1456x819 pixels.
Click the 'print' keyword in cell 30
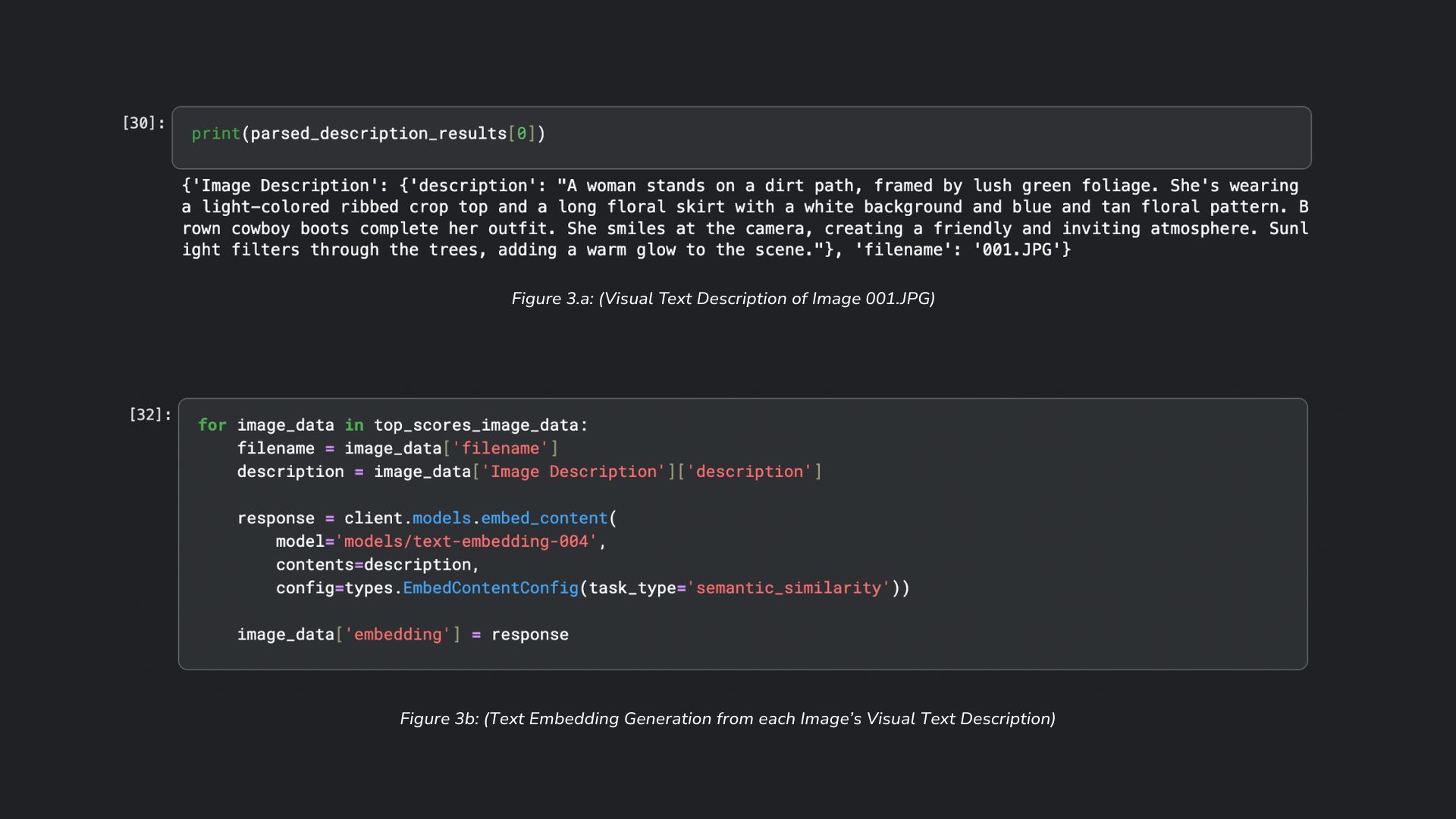coord(215,133)
